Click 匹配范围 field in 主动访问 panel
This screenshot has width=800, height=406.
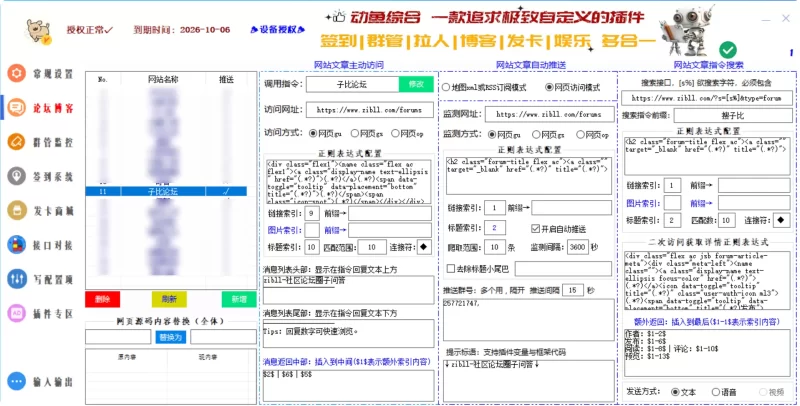click(x=371, y=247)
